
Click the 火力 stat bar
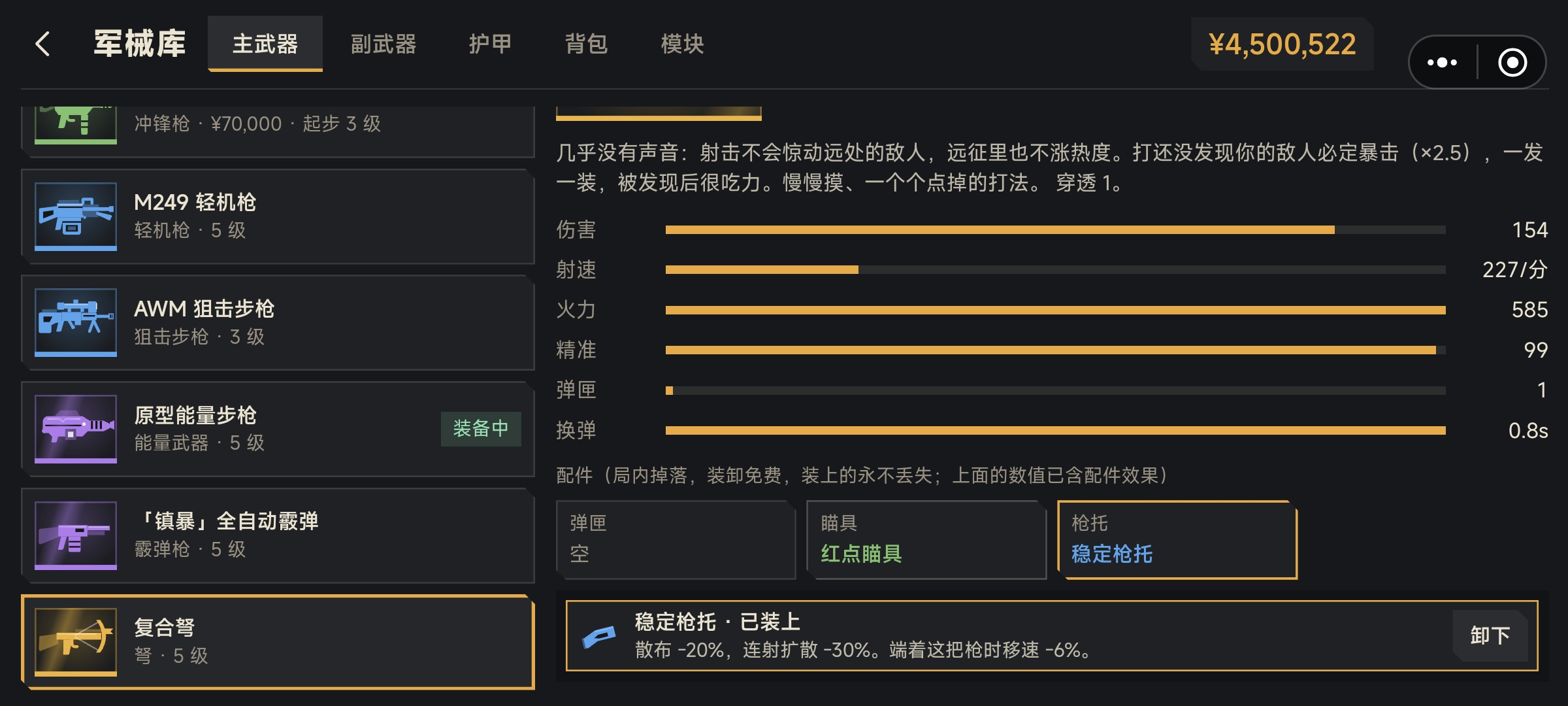point(1055,310)
